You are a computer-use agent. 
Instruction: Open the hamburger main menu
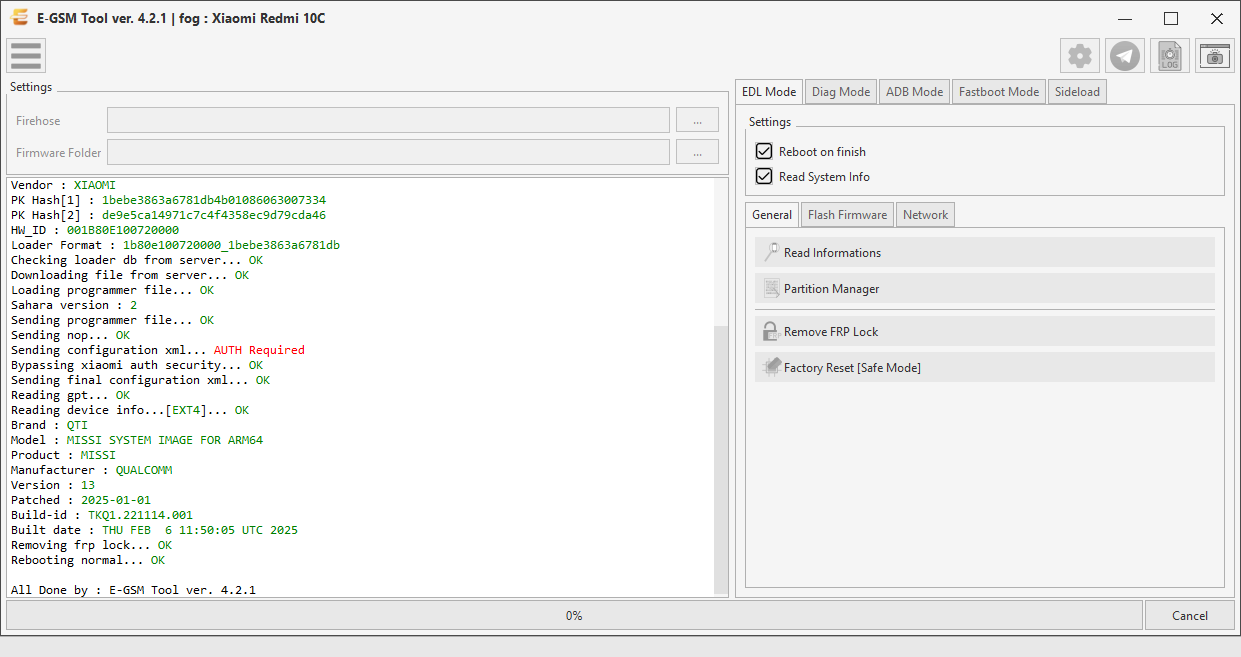click(x=26, y=56)
